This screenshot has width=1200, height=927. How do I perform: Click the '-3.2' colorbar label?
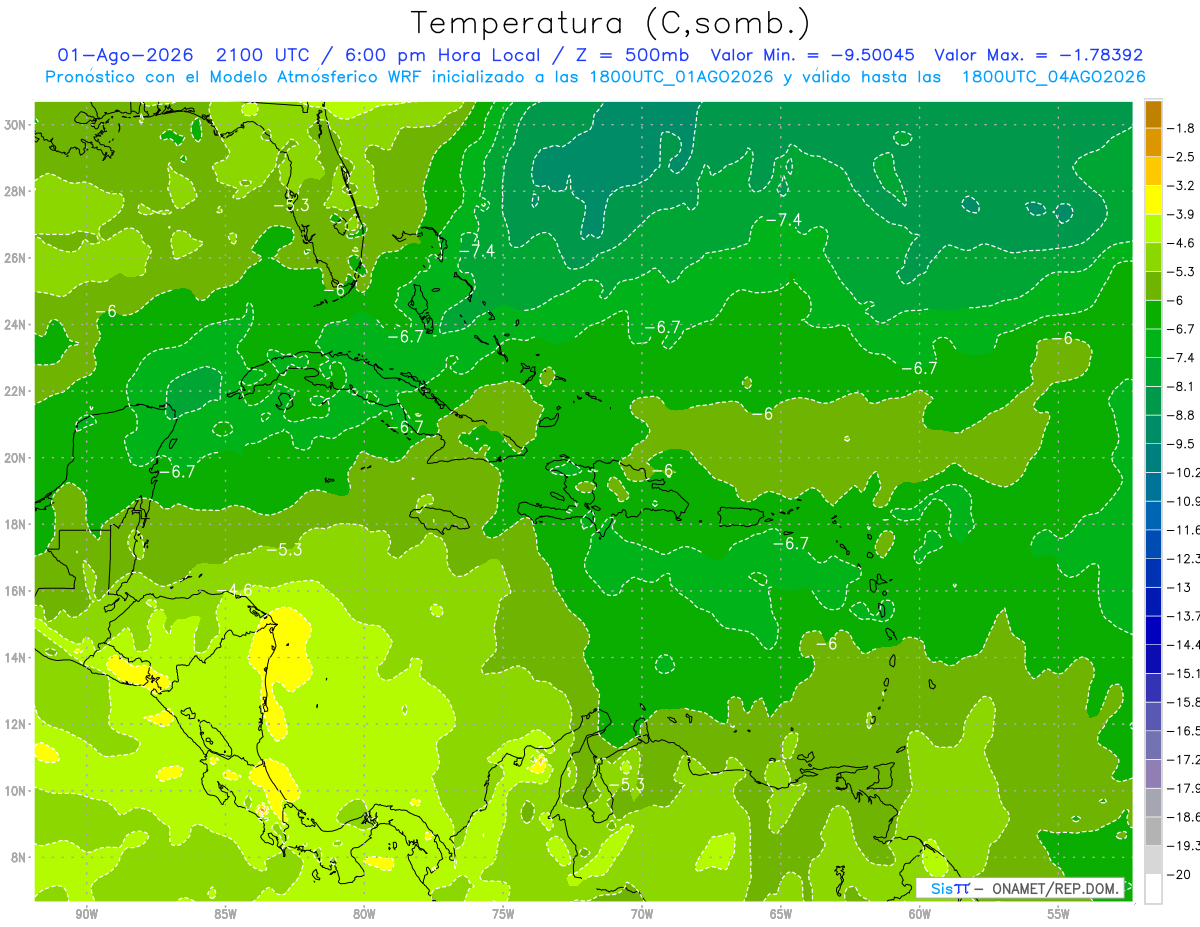pyautogui.click(x=1181, y=186)
